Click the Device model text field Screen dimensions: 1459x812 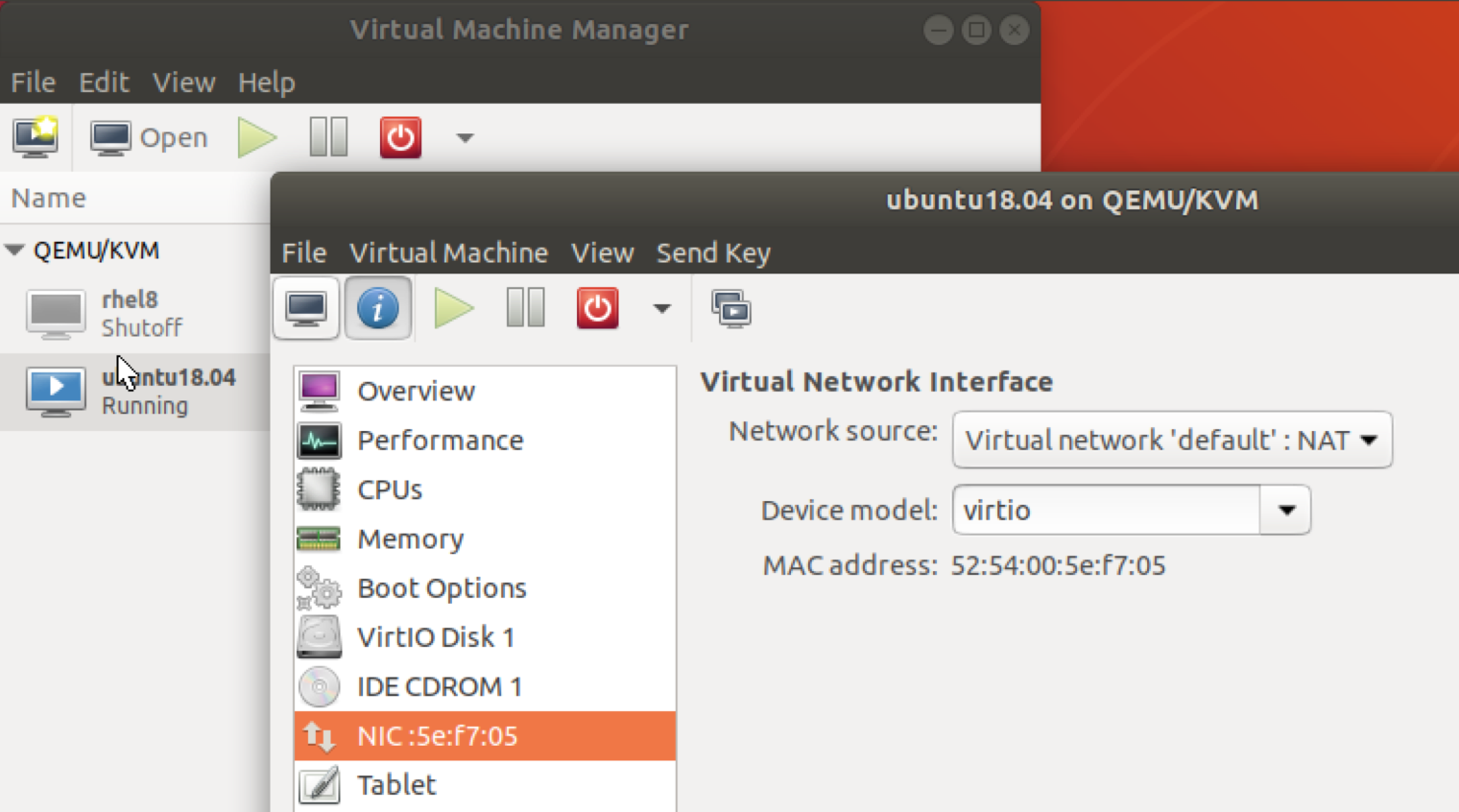(1107, 510)
